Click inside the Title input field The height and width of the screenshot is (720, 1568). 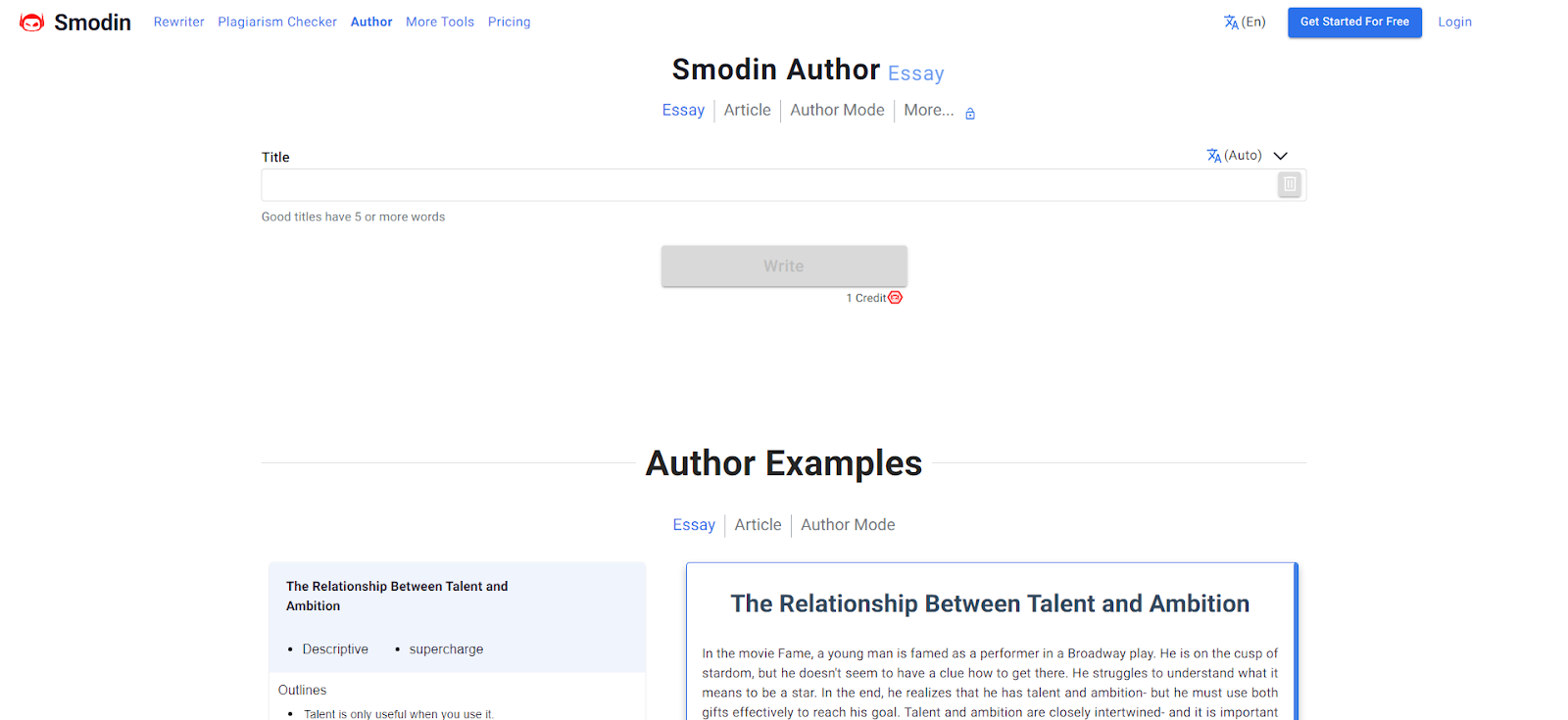tap(768, 185)
